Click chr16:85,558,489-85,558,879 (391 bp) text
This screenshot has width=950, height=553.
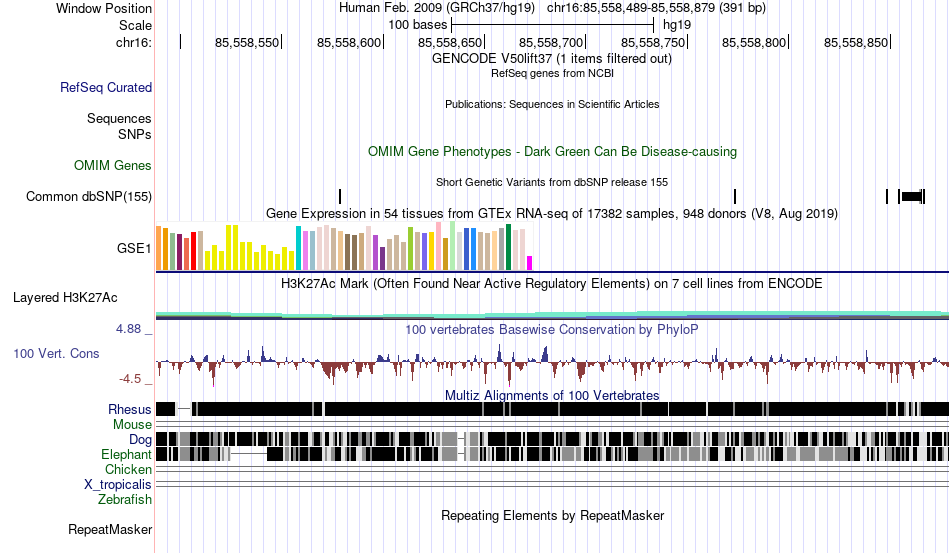pos(656,8)
